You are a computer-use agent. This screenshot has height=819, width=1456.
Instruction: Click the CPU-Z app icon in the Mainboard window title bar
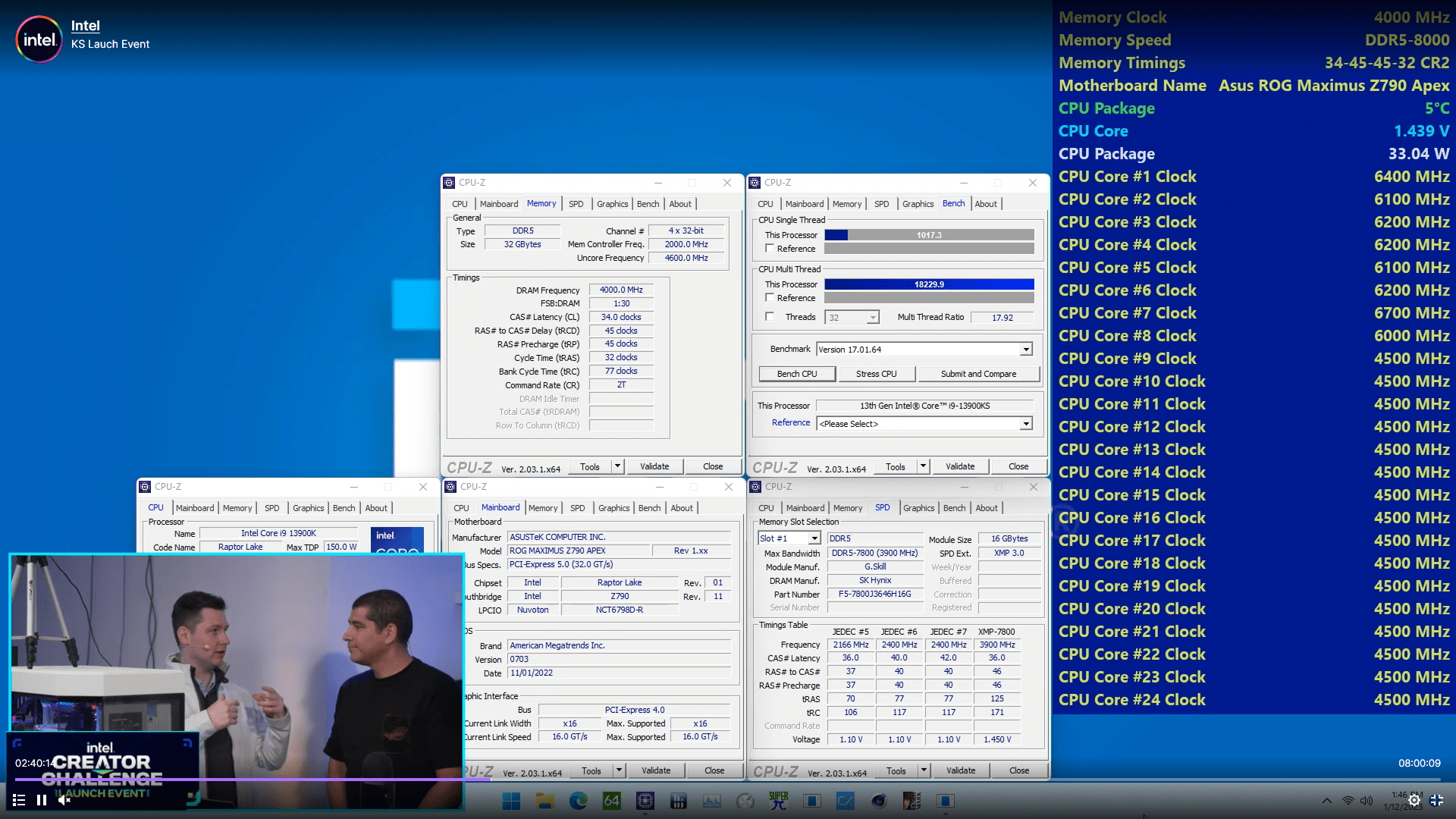tap(451, 487)
